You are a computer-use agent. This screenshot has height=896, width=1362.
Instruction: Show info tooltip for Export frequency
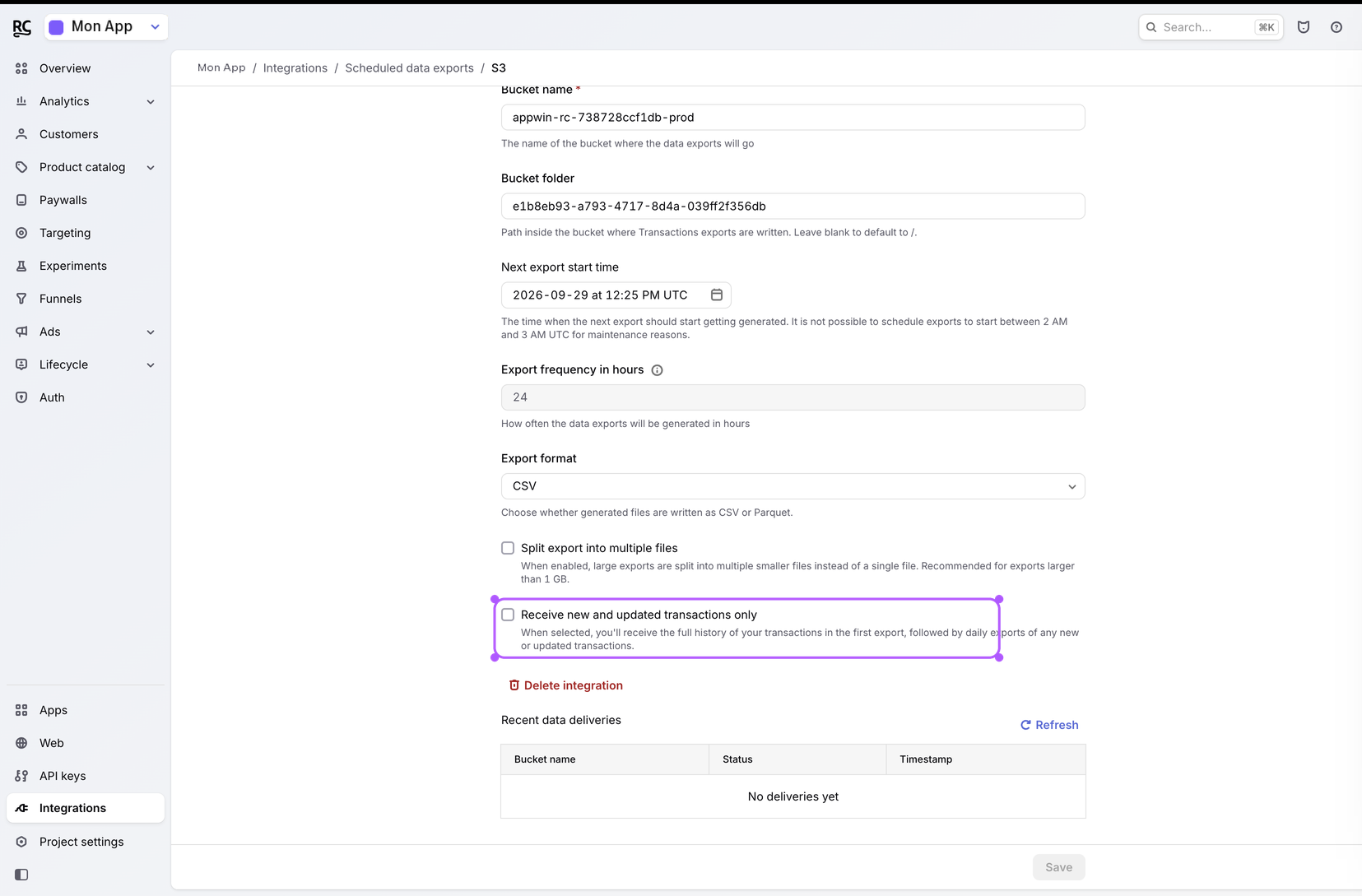pos(657,370)
